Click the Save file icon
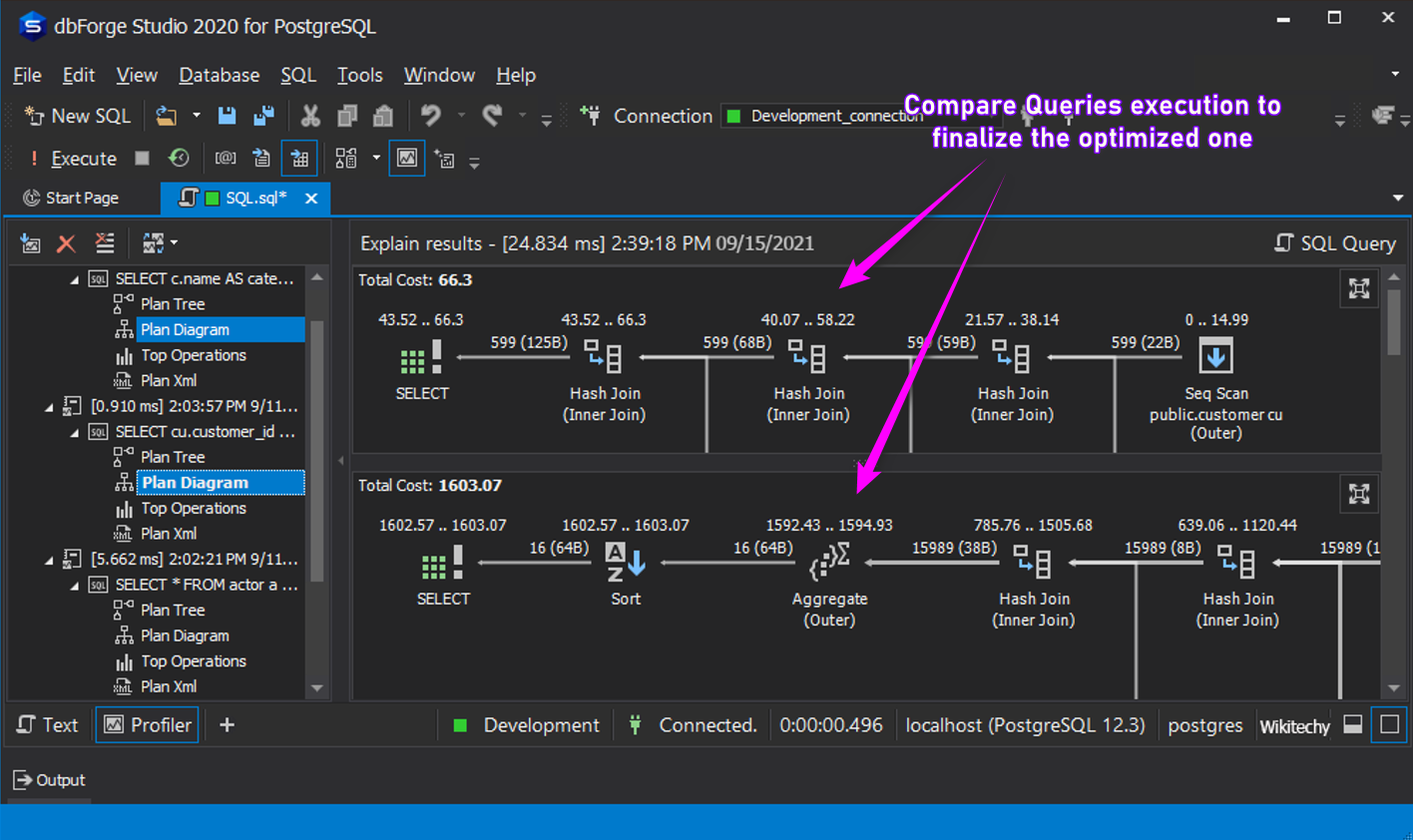Image resolution: width=1413 pixels, height=840 pixels. tap(228, 116)
